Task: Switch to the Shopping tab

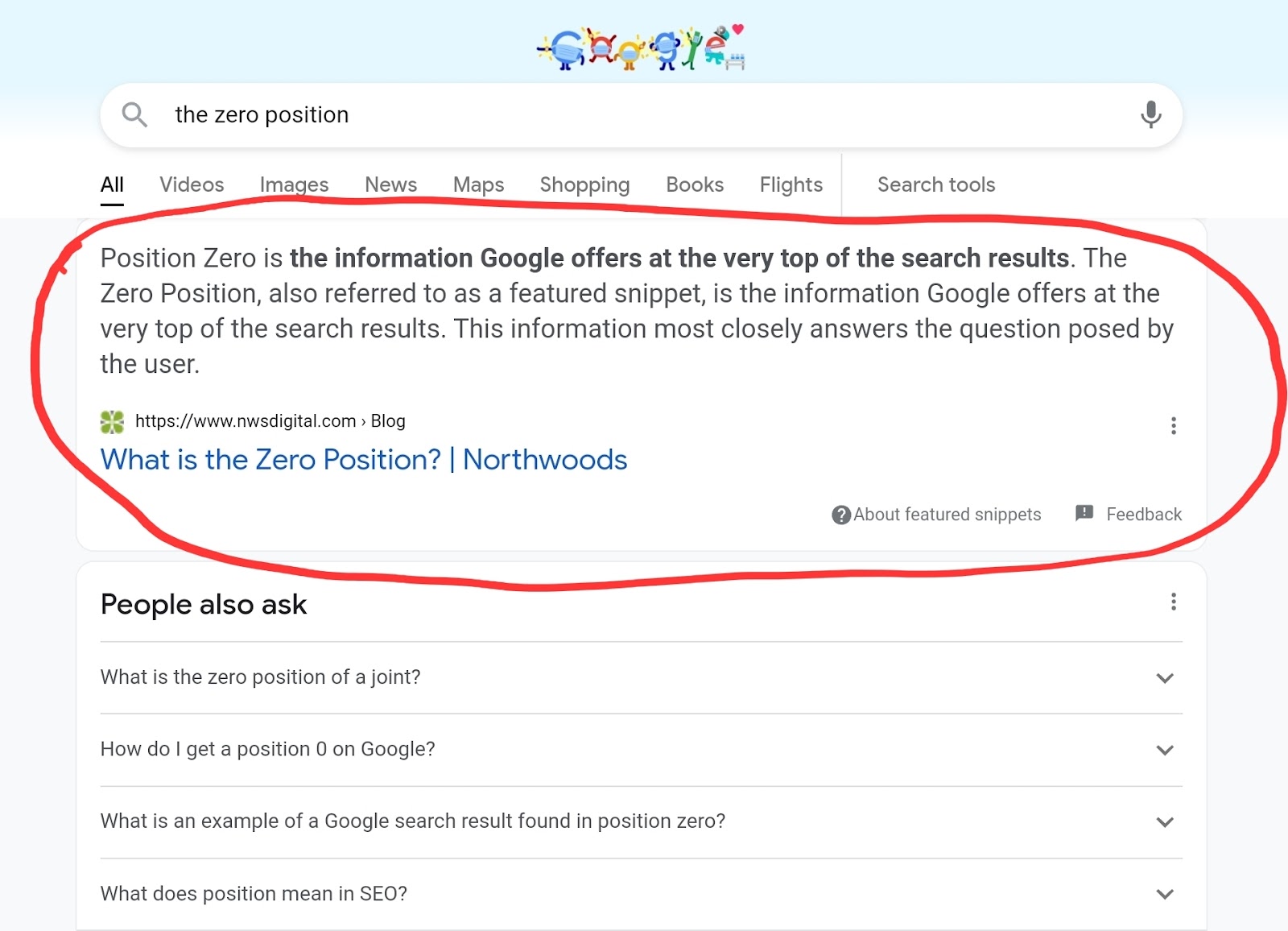Action: click(x=584, y=185)
